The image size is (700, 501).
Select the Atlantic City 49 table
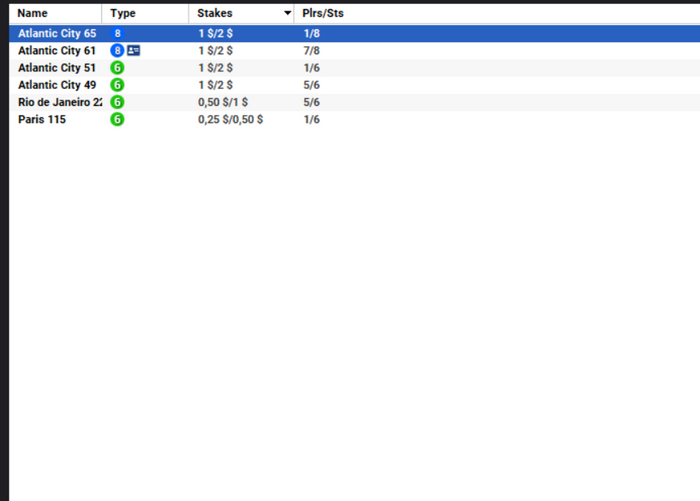354,85
